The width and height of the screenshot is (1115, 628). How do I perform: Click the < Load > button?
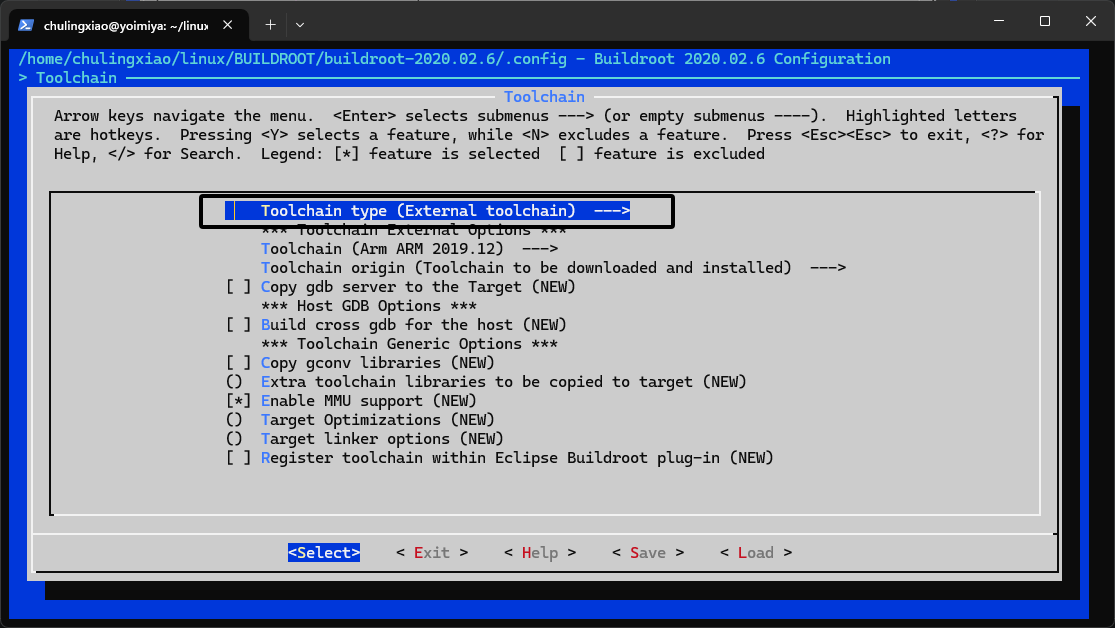tap(756, 553)
